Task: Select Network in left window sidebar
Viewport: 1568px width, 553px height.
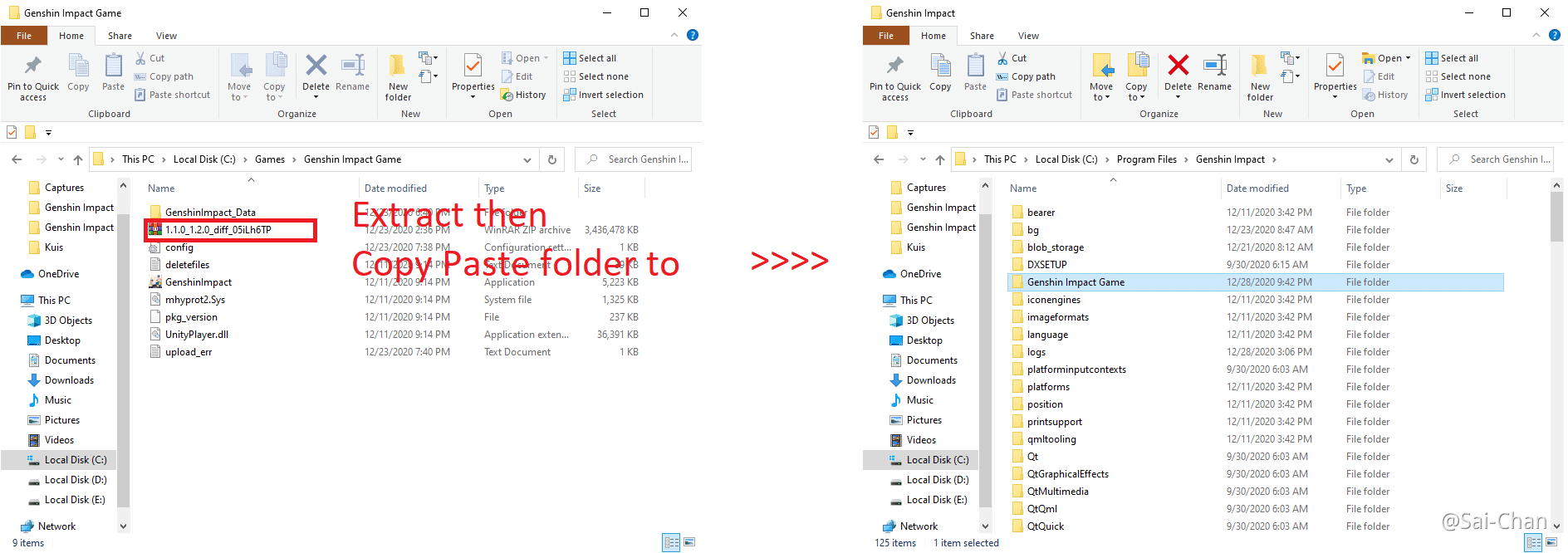Action: (x=56, y=526)
